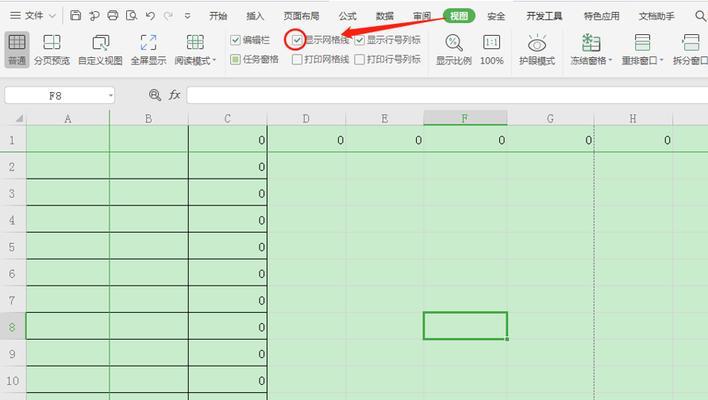The image size is (708, 400).
Task: Turn on 护眼模式 eye protection mode
Action: pyautogui.click(x=537, y=50)
